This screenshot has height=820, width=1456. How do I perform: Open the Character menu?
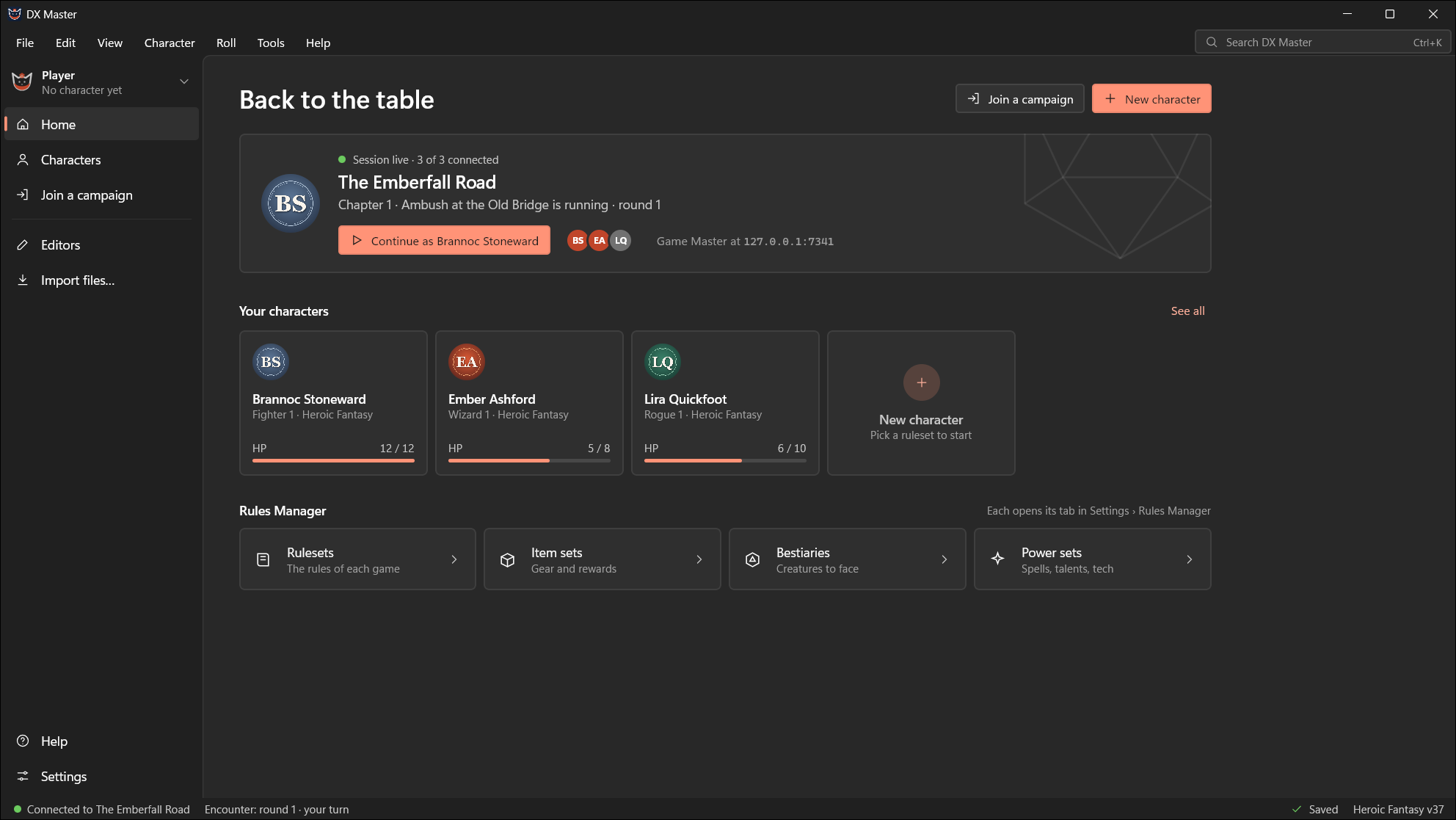point(170,43)
